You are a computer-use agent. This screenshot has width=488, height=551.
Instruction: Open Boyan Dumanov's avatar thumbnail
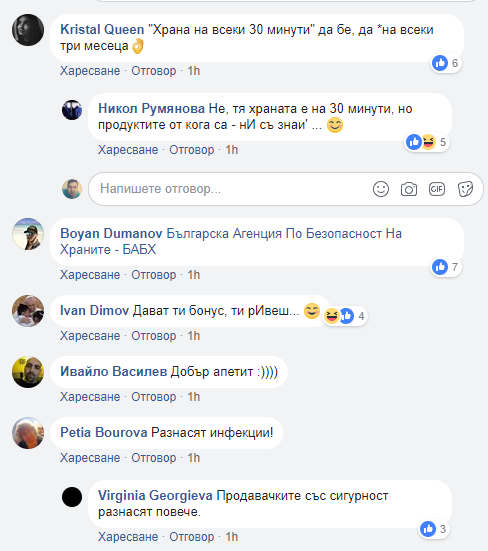28,234
